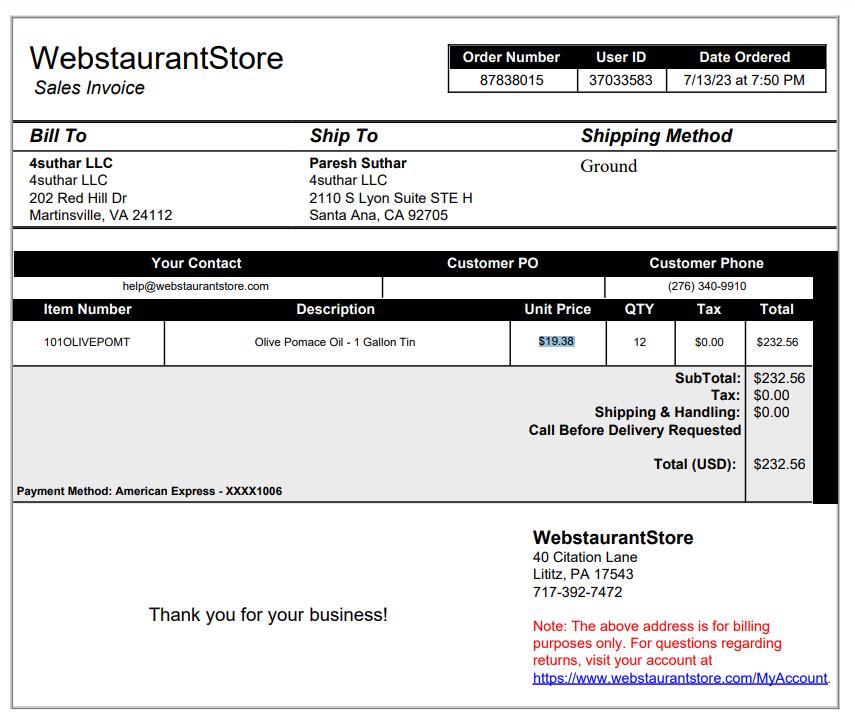Image resolution: width=855 pixels, height=728 pixels.
Task: Click Lititz, PA 17543
Action: tap(583, 574)
